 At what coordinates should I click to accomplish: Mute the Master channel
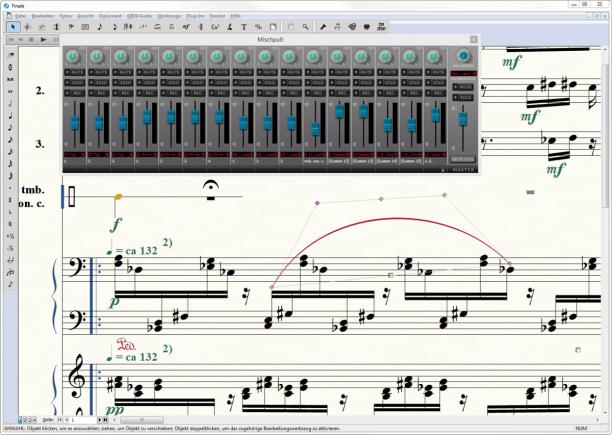(x=463, y=87)
